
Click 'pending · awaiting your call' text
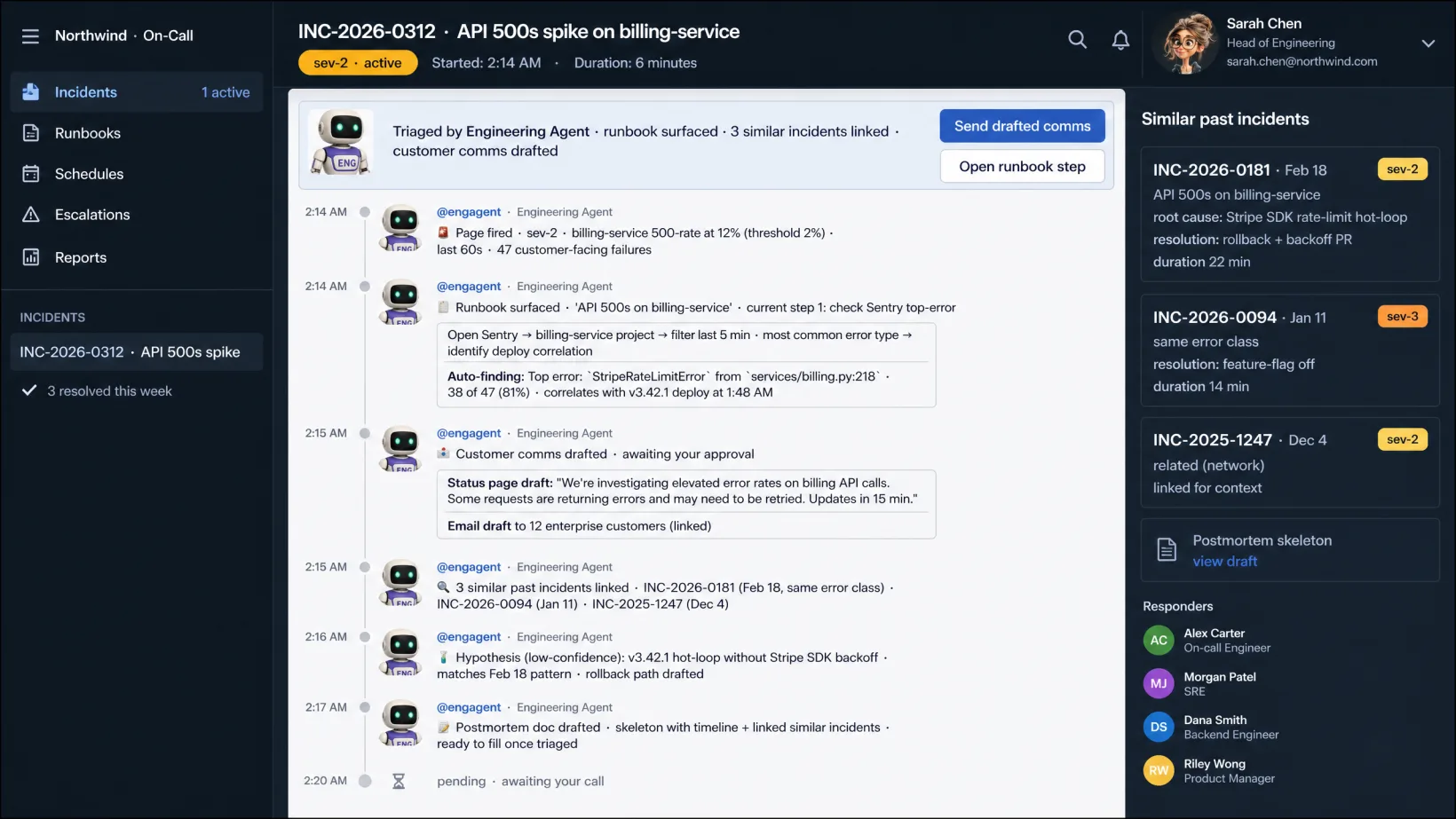[x=520, y=782]
